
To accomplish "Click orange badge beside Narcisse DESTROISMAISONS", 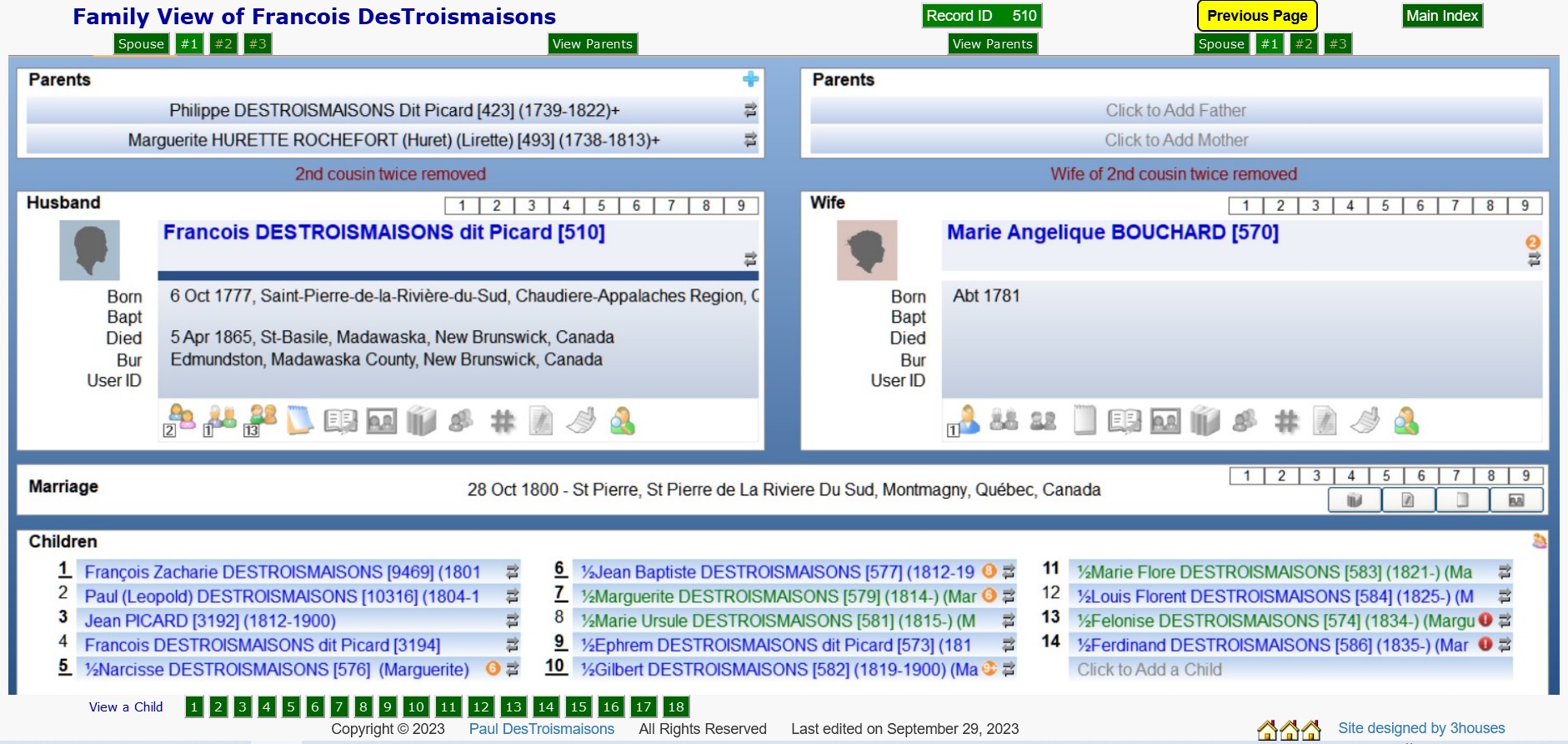I will point(493,668).
